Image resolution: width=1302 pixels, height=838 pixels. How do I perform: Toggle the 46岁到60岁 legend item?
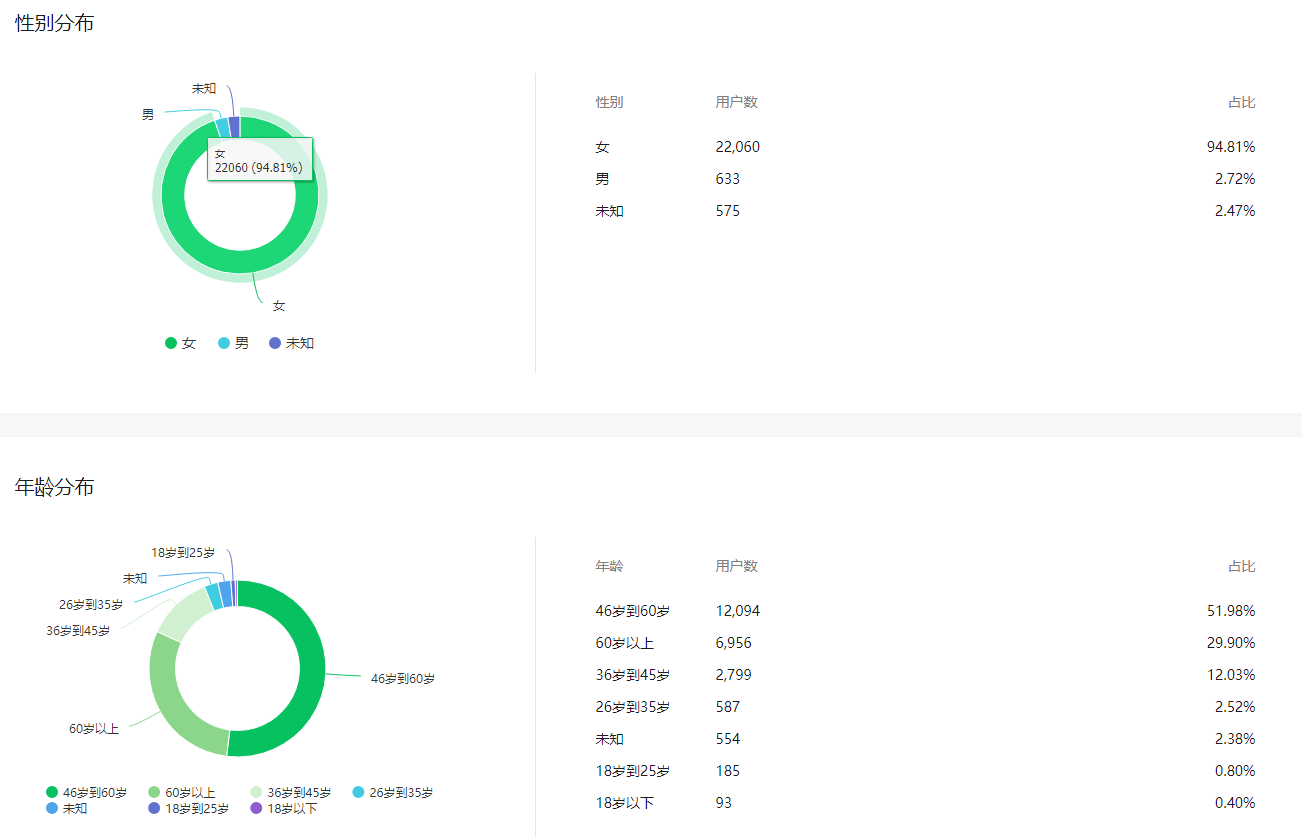coord(87,793)
